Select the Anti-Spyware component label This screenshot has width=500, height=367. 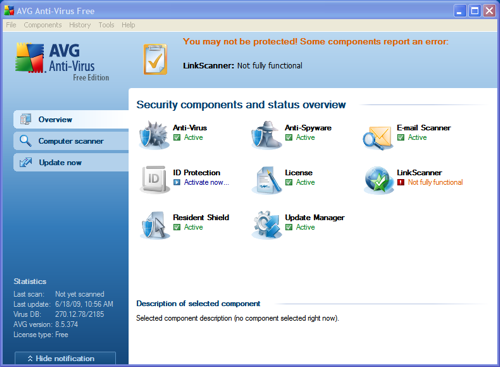(308, 128)
